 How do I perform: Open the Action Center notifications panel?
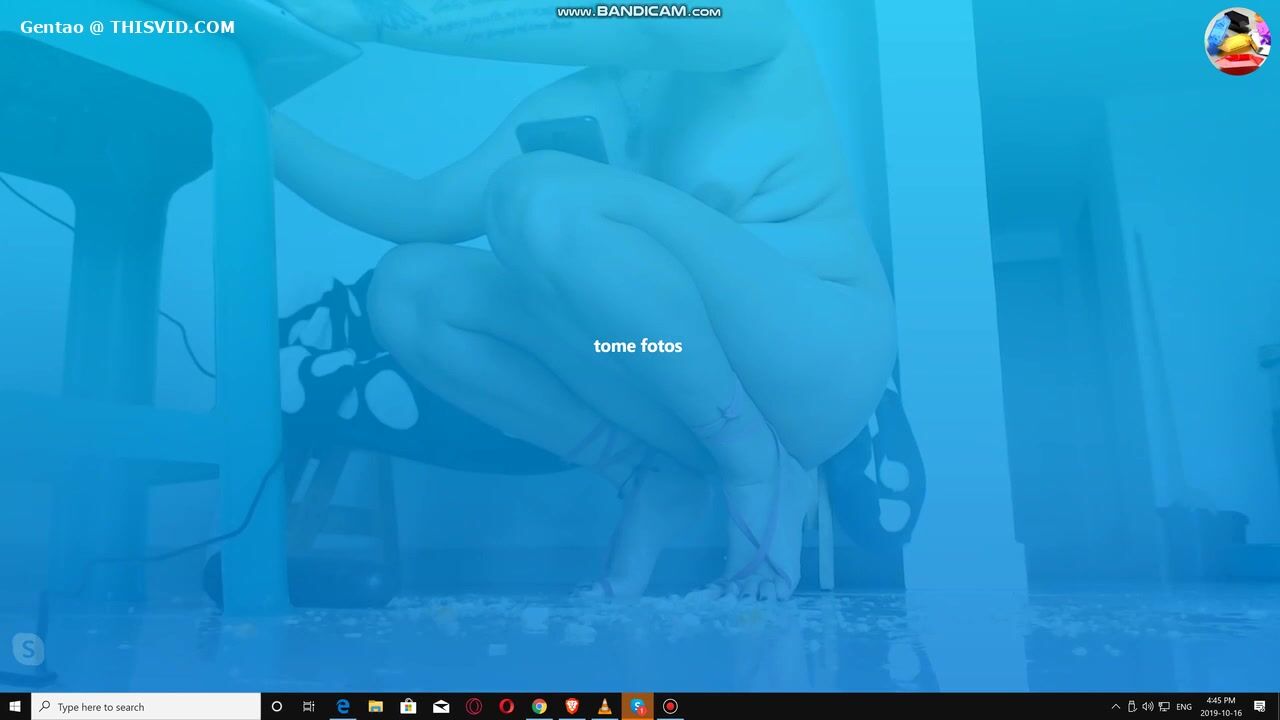(x=1260, y=707)
